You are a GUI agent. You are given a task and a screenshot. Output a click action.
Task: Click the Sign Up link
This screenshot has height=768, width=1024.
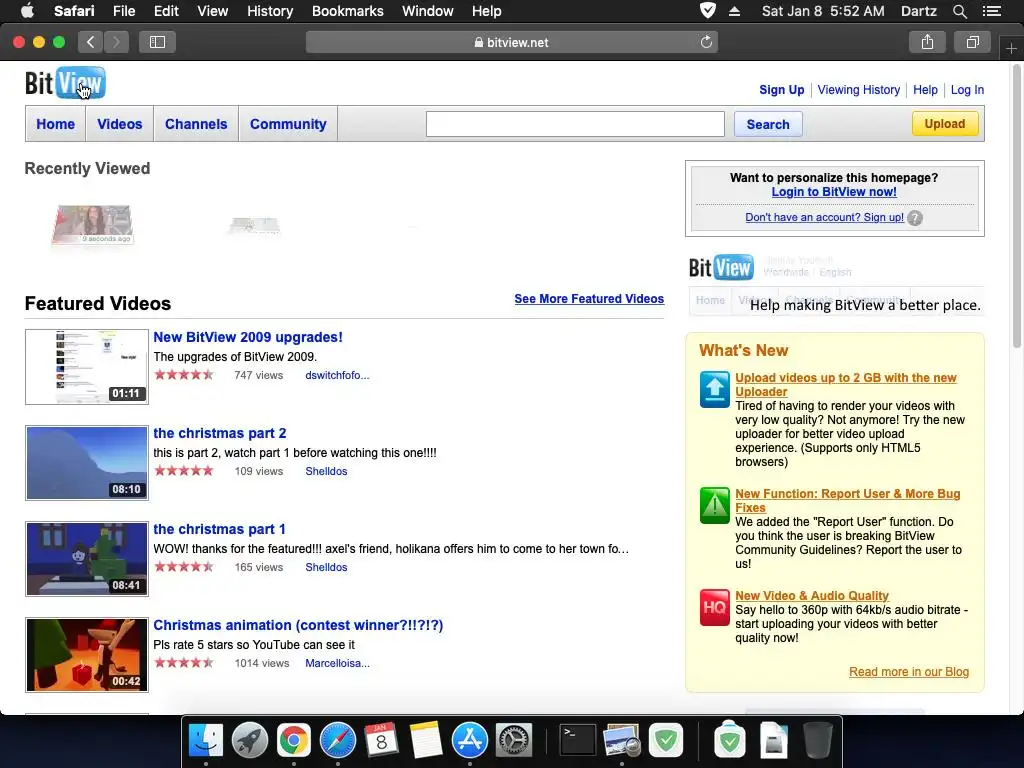point(782,90)
